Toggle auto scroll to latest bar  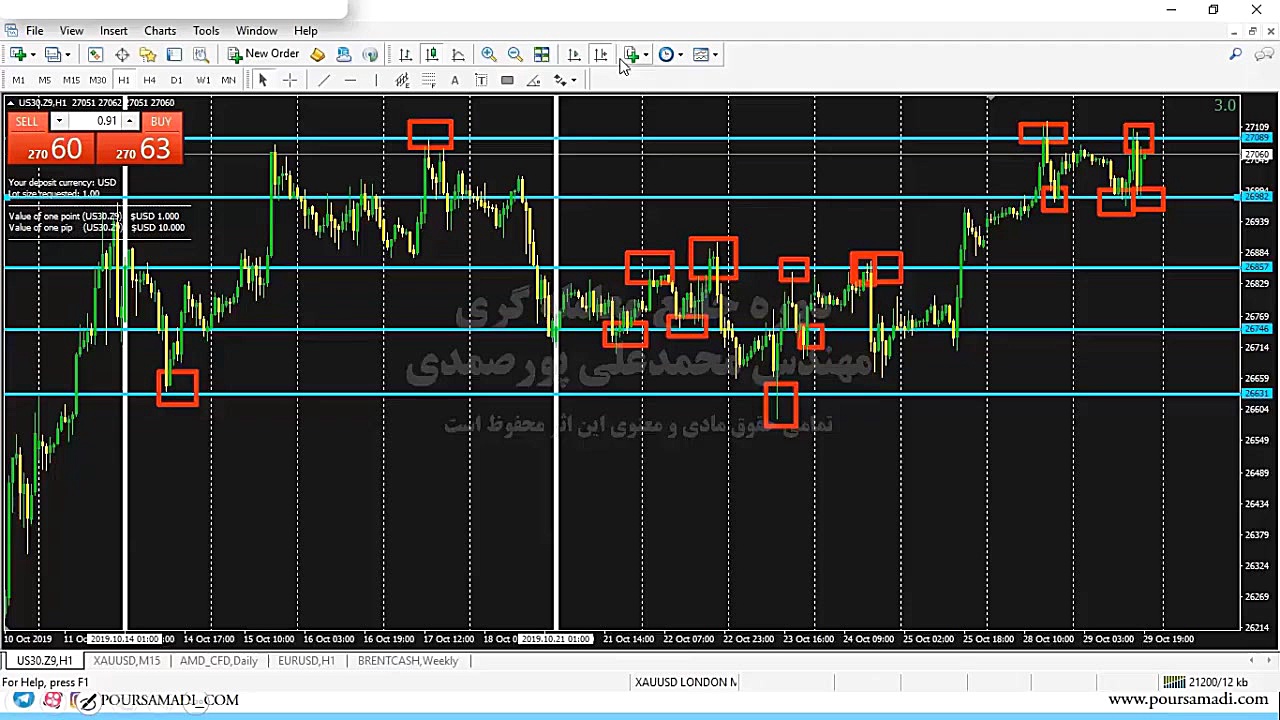[x=574, y=54]
